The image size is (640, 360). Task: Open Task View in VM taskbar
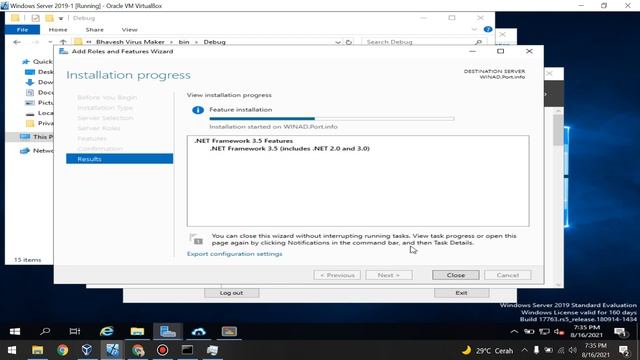pyautogui.click(x=75, y=331)
